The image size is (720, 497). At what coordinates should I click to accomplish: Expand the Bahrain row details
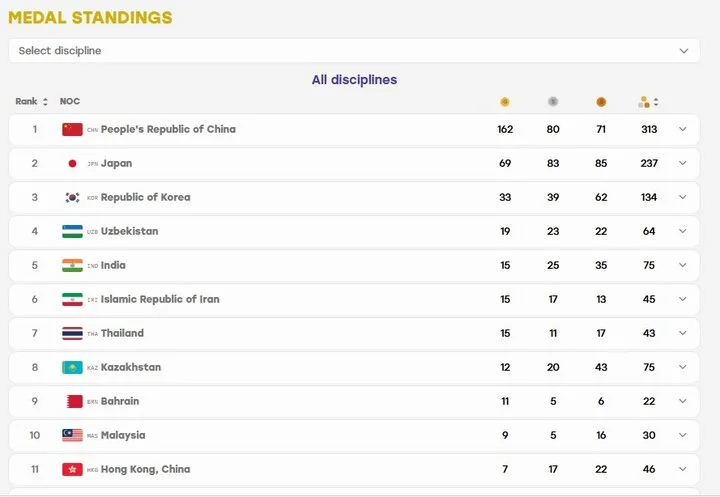(683, 401)
